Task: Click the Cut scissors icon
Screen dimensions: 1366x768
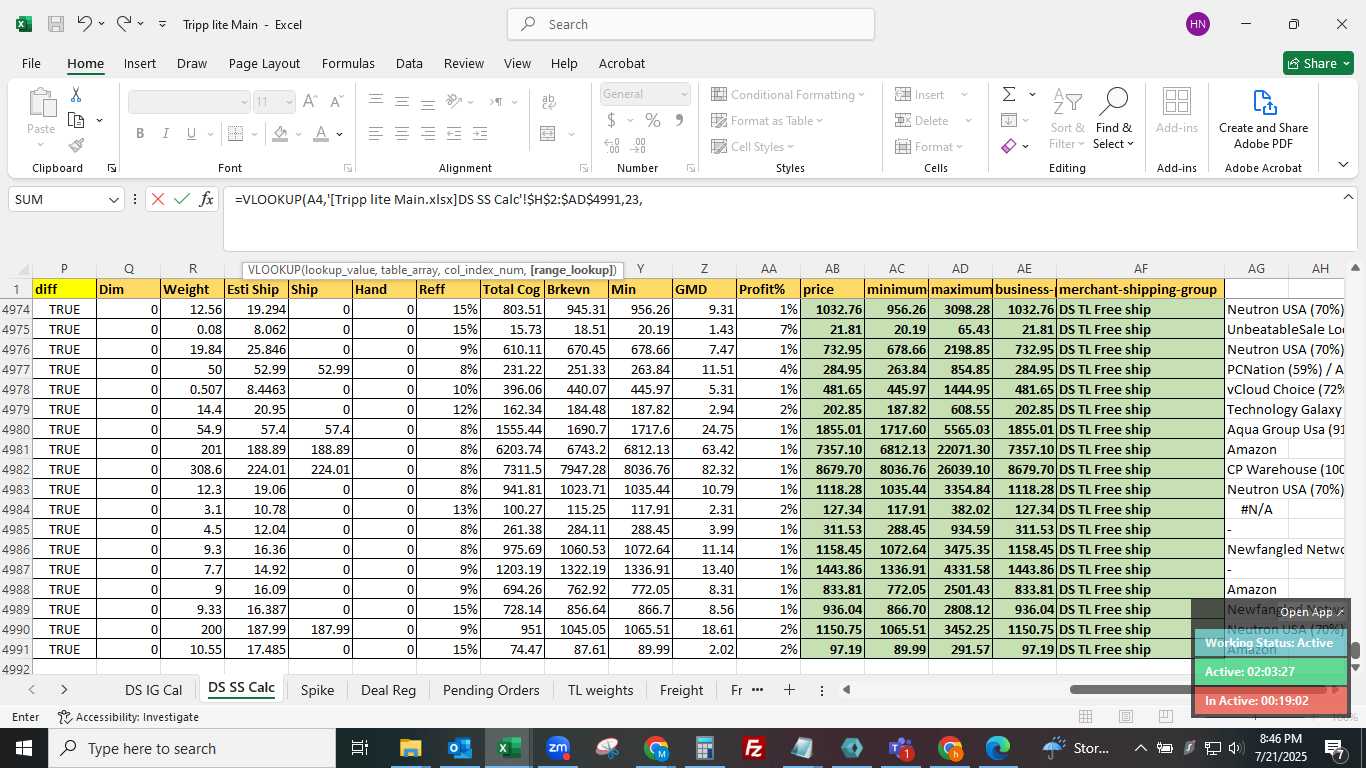Action: tap(75, 95)
